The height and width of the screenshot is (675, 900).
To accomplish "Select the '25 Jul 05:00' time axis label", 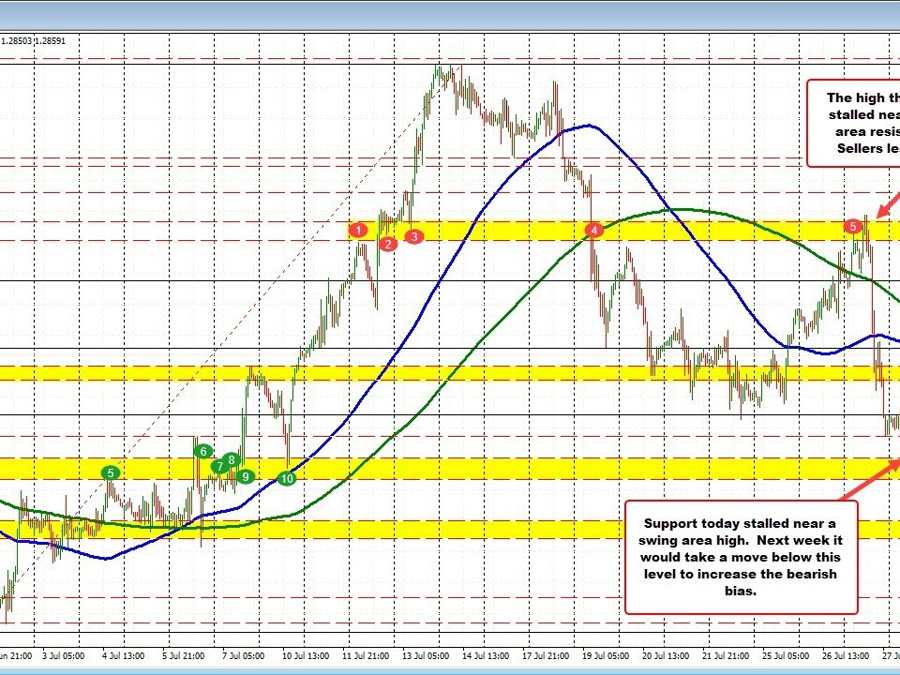I will (x=786, y=656).
